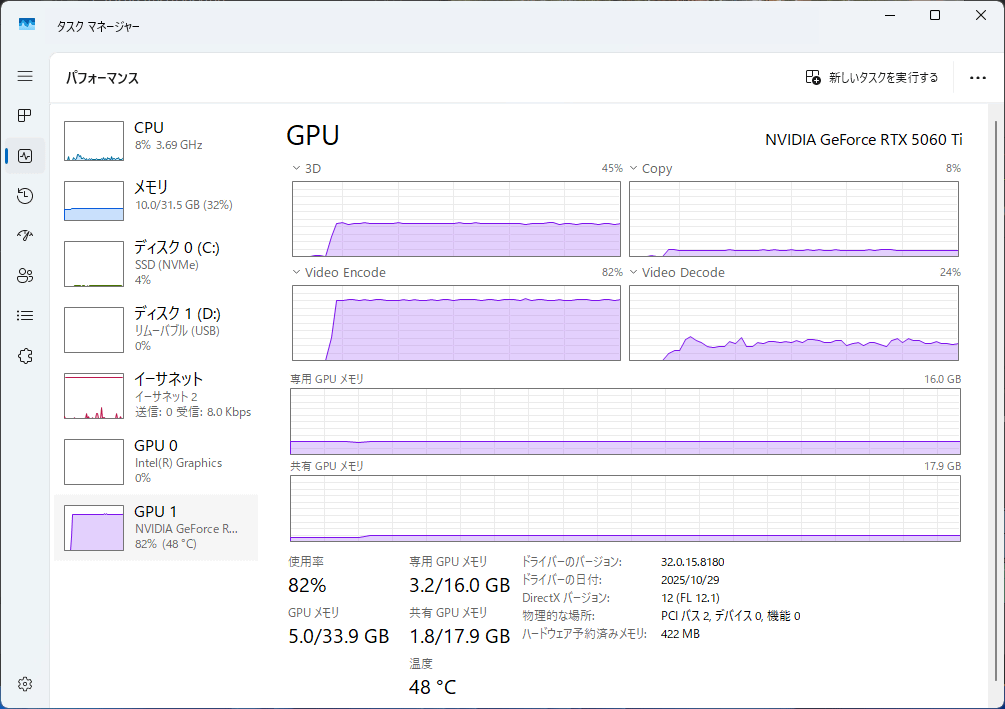Screen dimensions: 1005x709
Task: Select イーサネット network entry
Action: click(156, 394)
